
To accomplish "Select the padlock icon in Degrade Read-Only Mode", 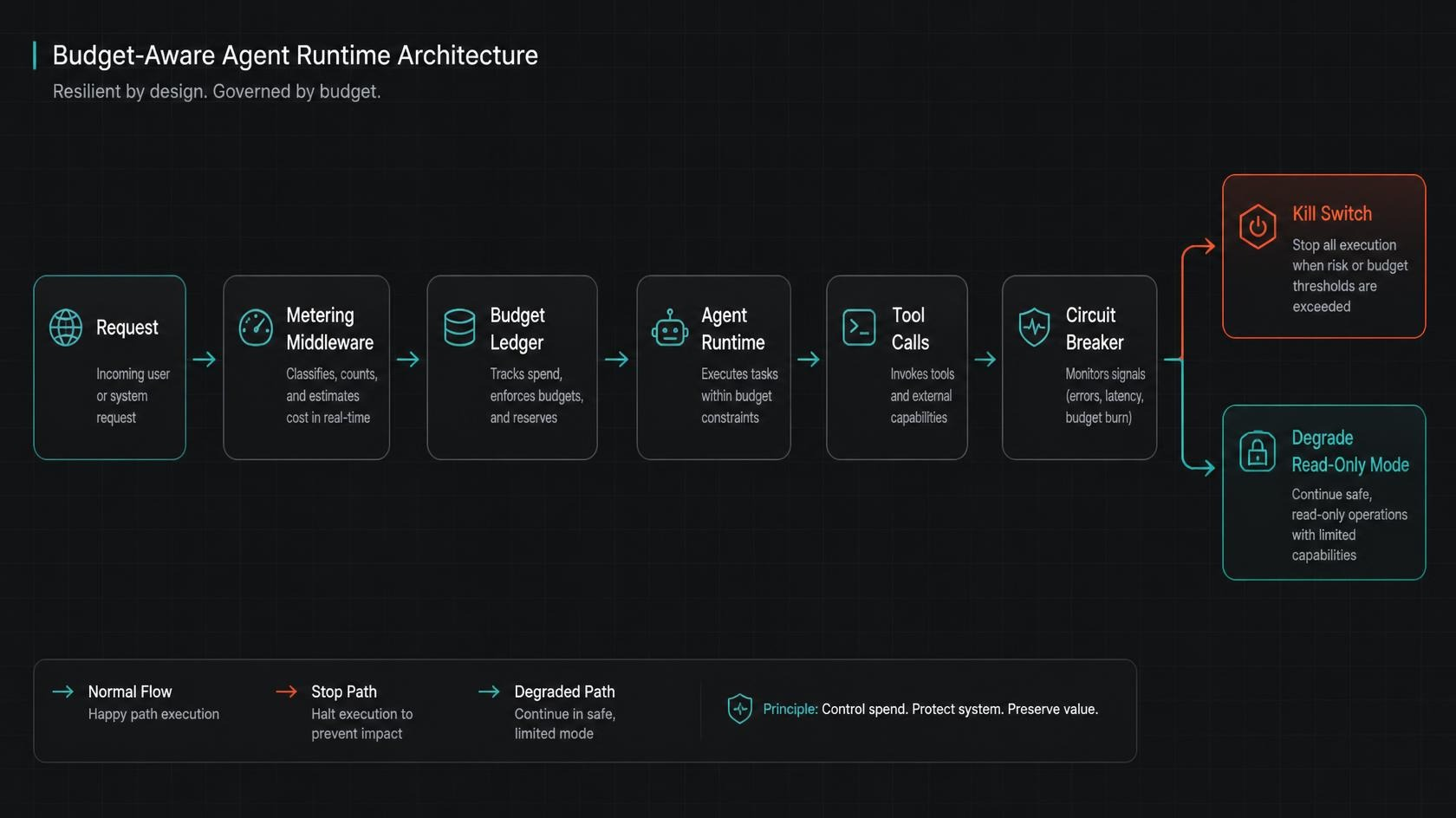I will tap(1258, 451).
